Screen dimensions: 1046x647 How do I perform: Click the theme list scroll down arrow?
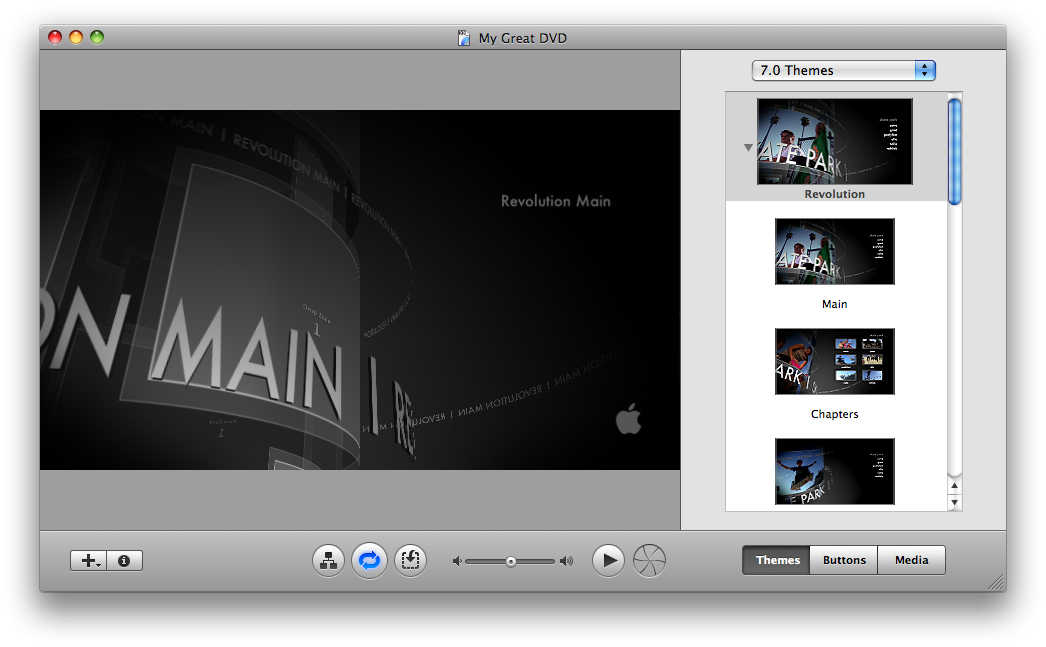[954, 502]
